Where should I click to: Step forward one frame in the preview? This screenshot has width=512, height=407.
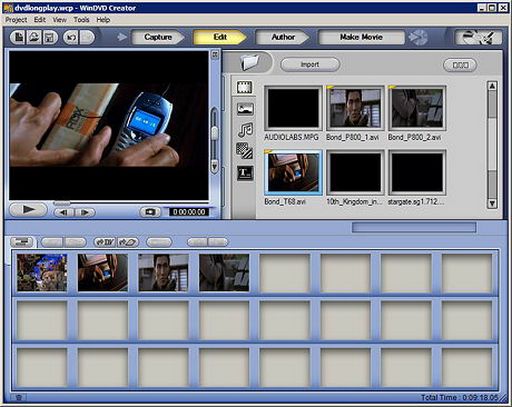tap(85, 212)
